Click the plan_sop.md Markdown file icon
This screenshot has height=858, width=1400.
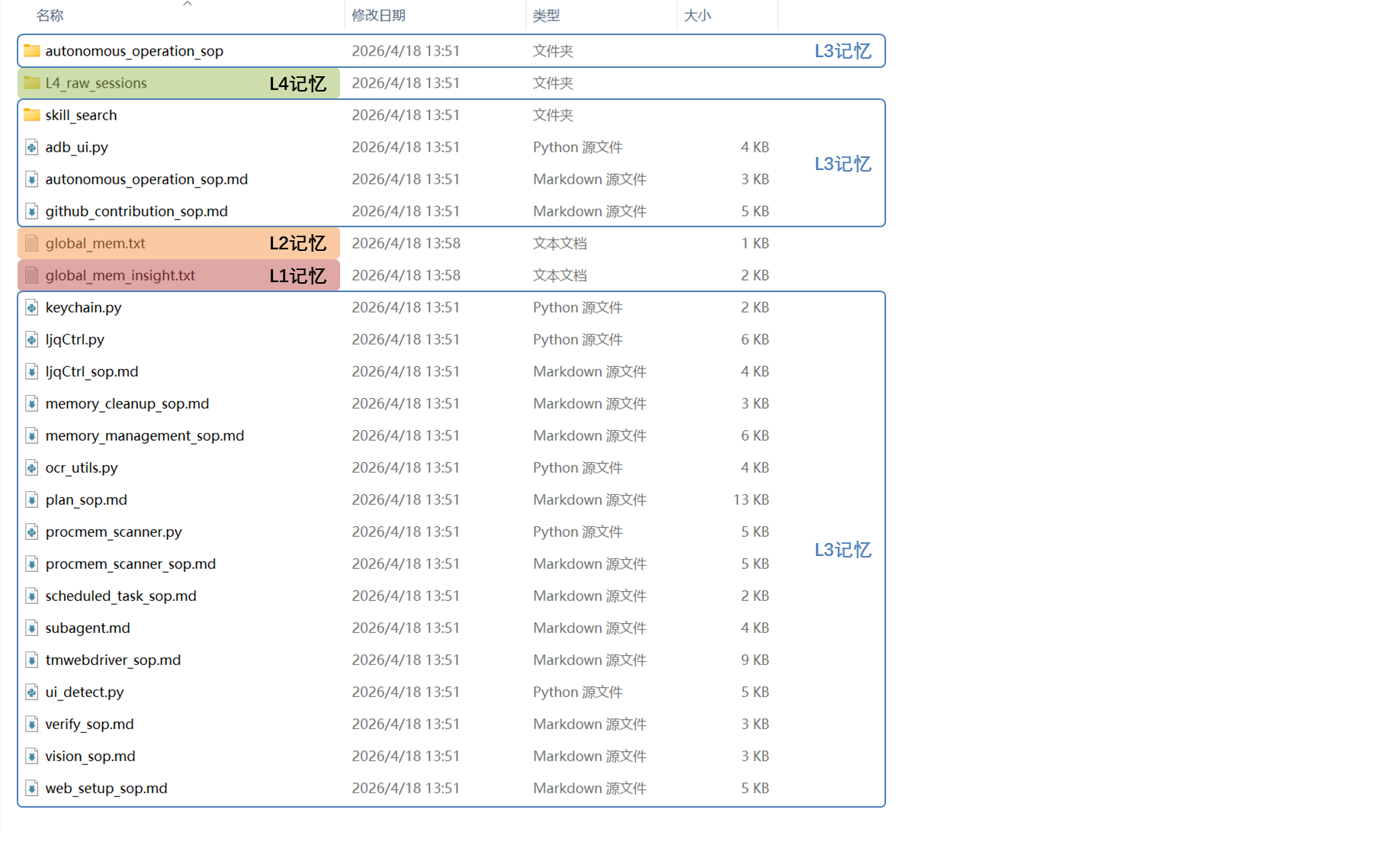[x=31, y=500]
